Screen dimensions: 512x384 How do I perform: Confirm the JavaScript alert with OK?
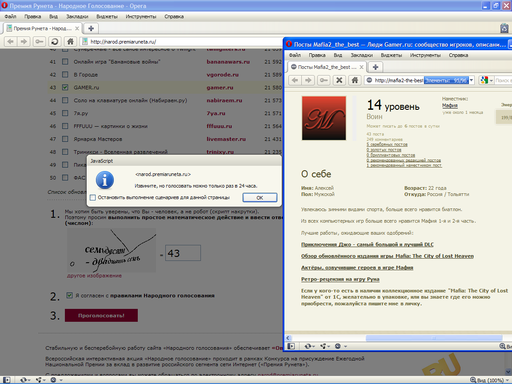[260, 198]
